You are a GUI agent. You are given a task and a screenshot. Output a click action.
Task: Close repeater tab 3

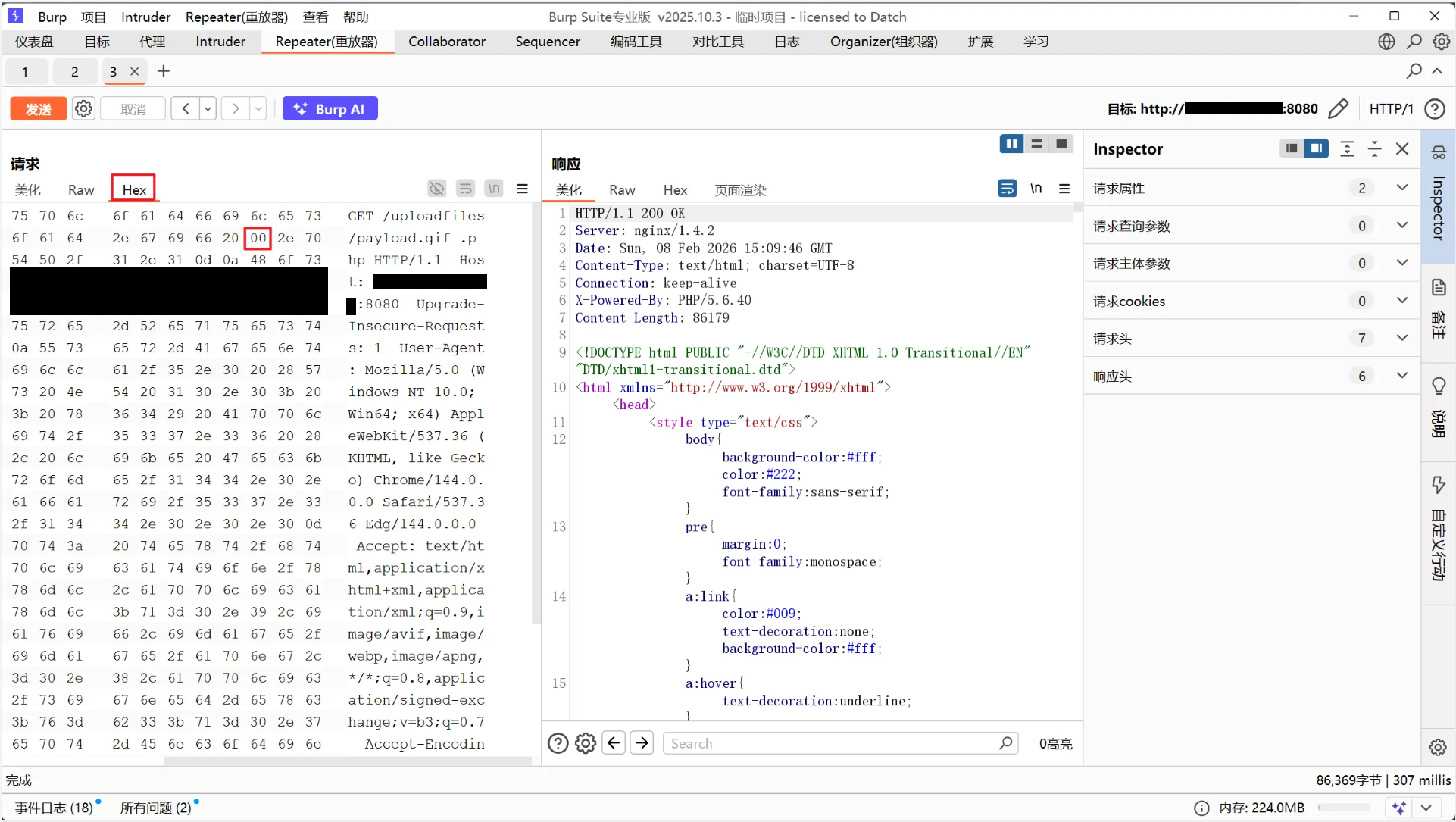[x=134, y=71]
